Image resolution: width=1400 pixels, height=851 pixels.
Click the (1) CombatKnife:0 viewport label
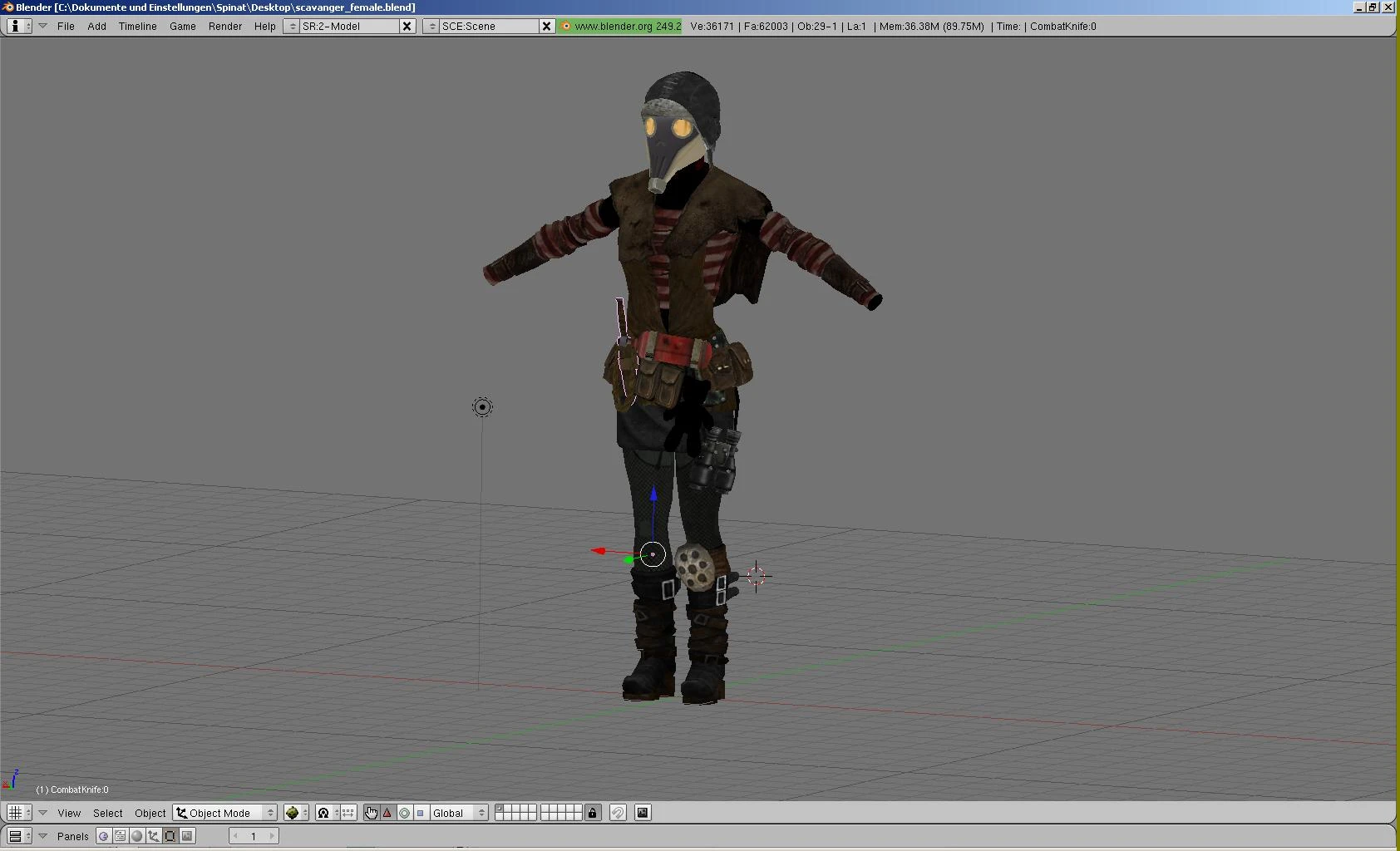[72, 790]
